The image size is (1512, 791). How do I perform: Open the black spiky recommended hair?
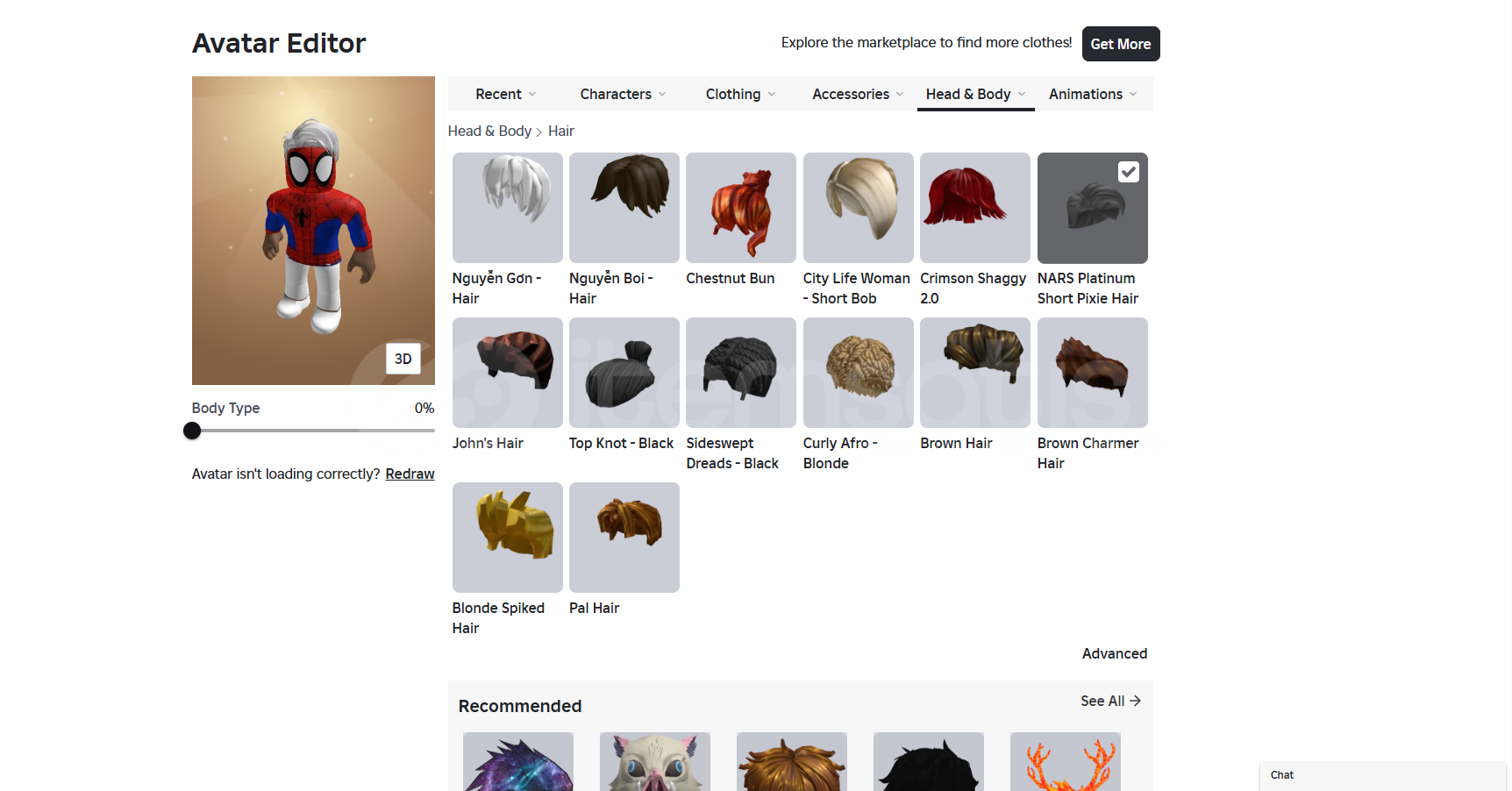929,762
